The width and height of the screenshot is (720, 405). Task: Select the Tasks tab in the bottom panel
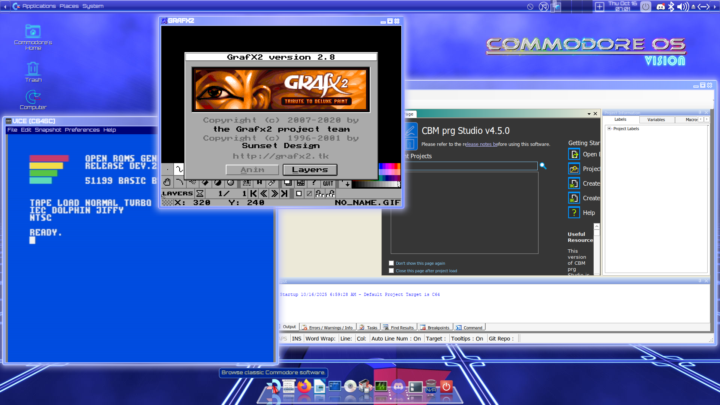[x=368, y=327]
